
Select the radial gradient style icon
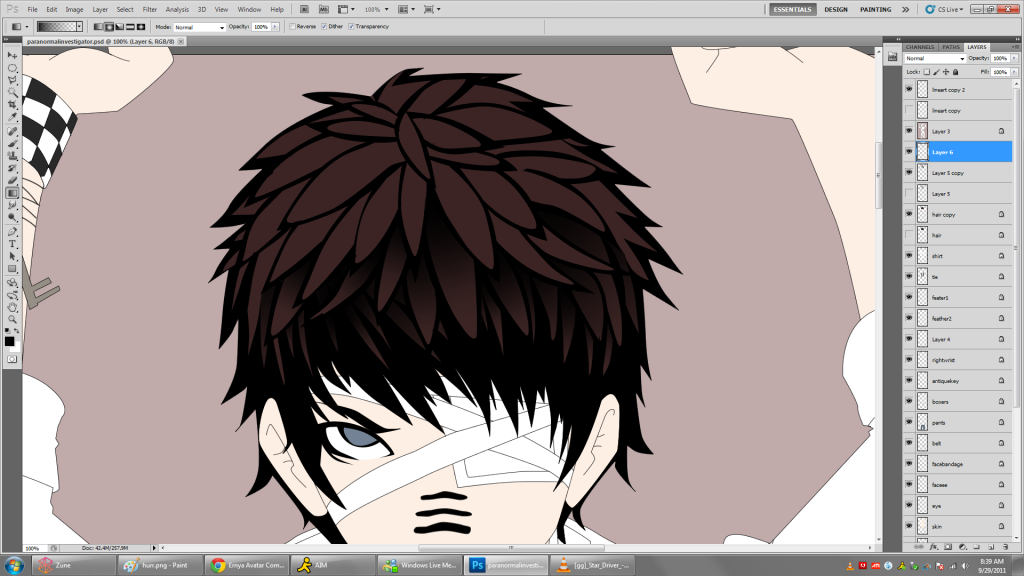(109, 27)
